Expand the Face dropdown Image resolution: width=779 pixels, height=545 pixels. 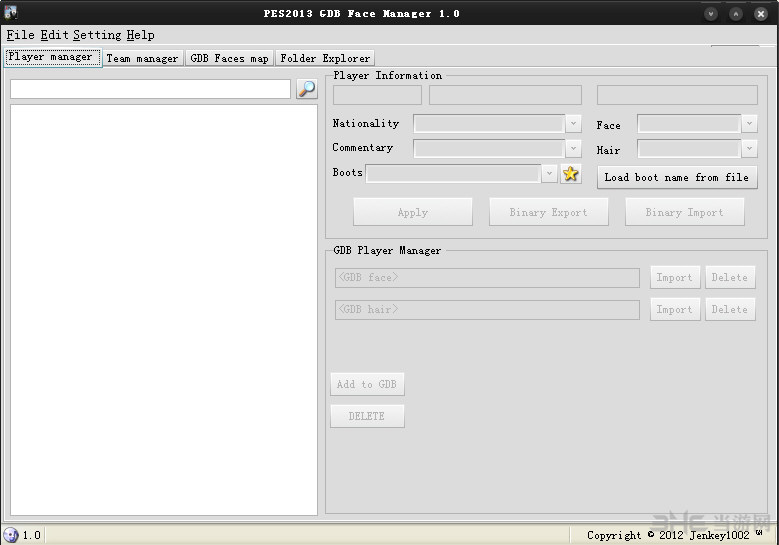click(749, 123)
